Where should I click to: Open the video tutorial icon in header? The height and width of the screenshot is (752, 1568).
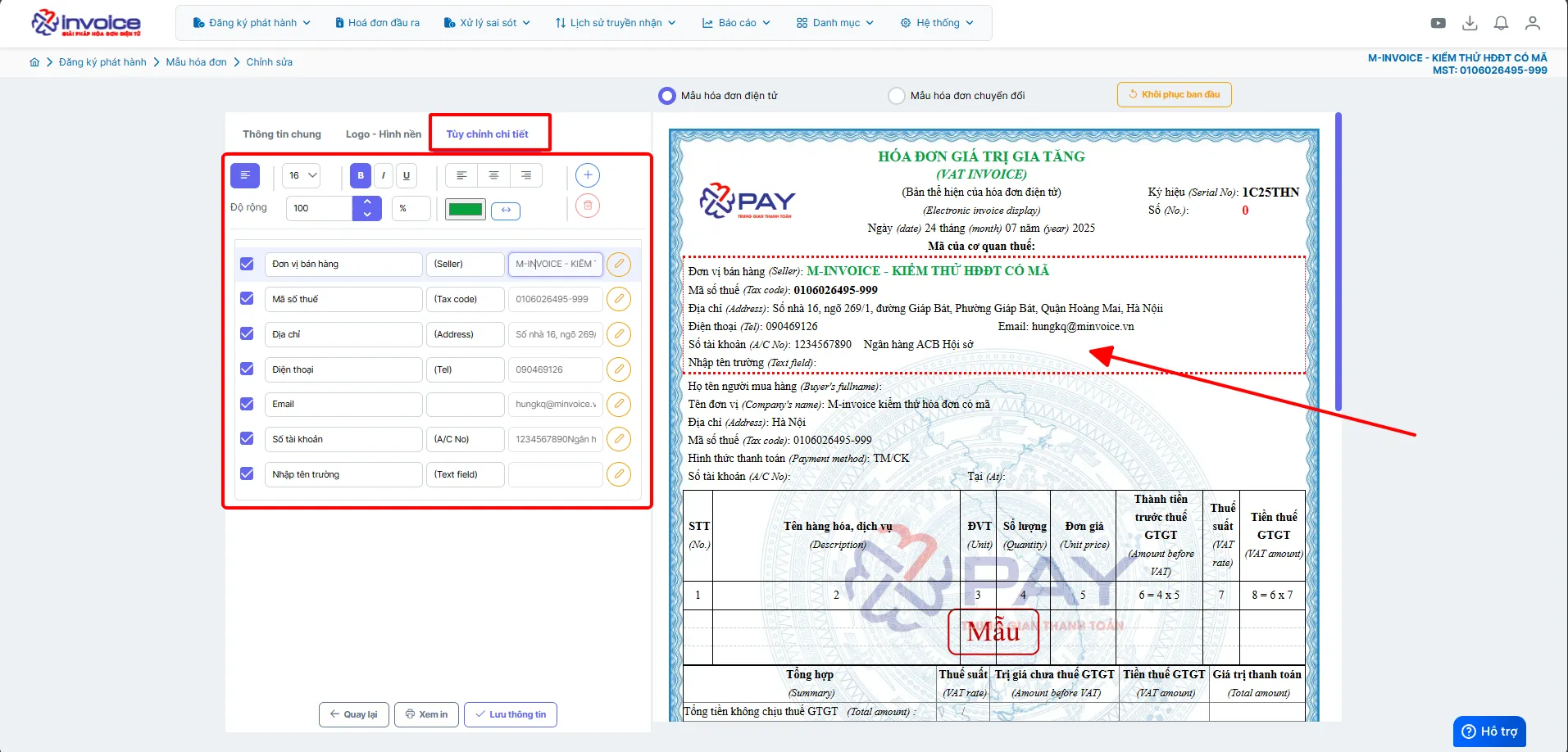pyautogui.click(x=1438, y=23)
